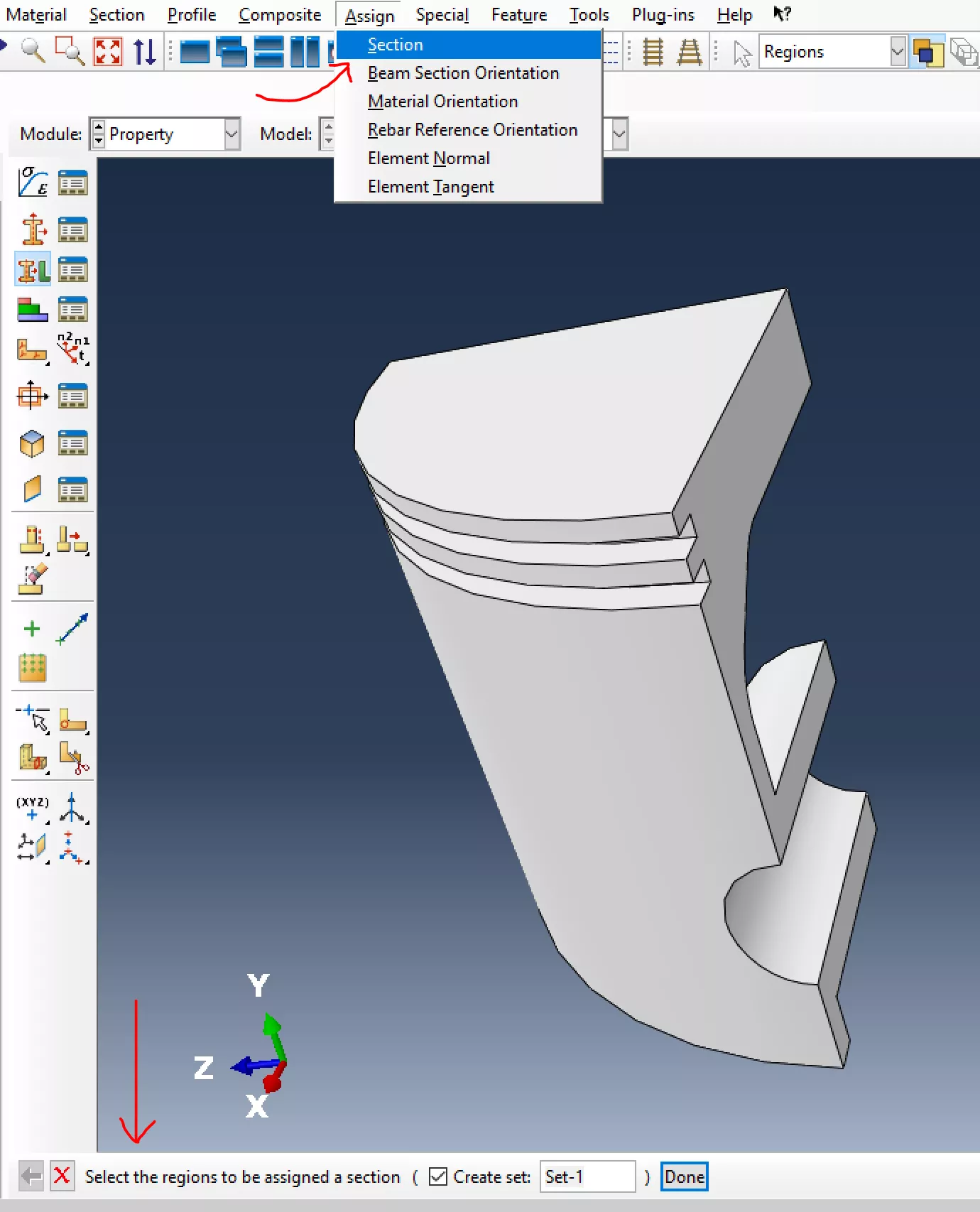Open the Regions selection dropdown
Viewport: 980px width, 1212px height.
898,52
